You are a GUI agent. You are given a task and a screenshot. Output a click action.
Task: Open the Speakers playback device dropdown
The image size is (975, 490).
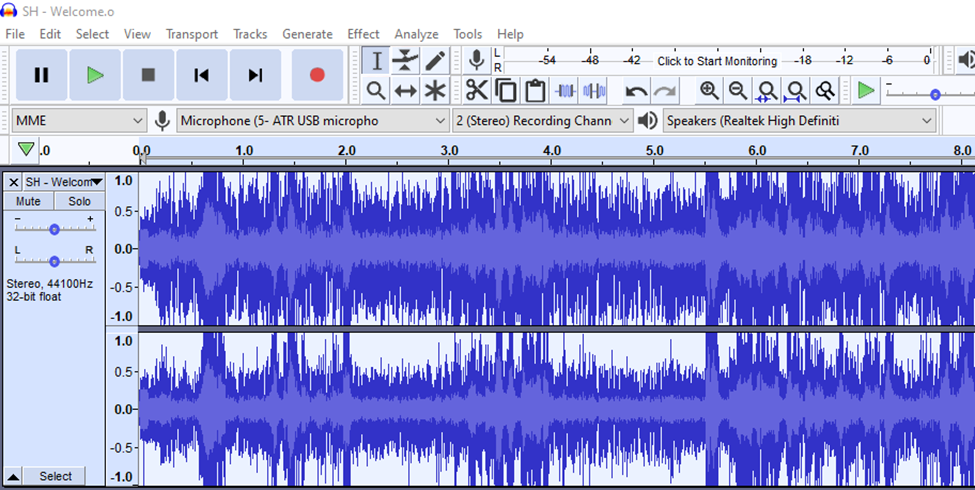(800, 121)
